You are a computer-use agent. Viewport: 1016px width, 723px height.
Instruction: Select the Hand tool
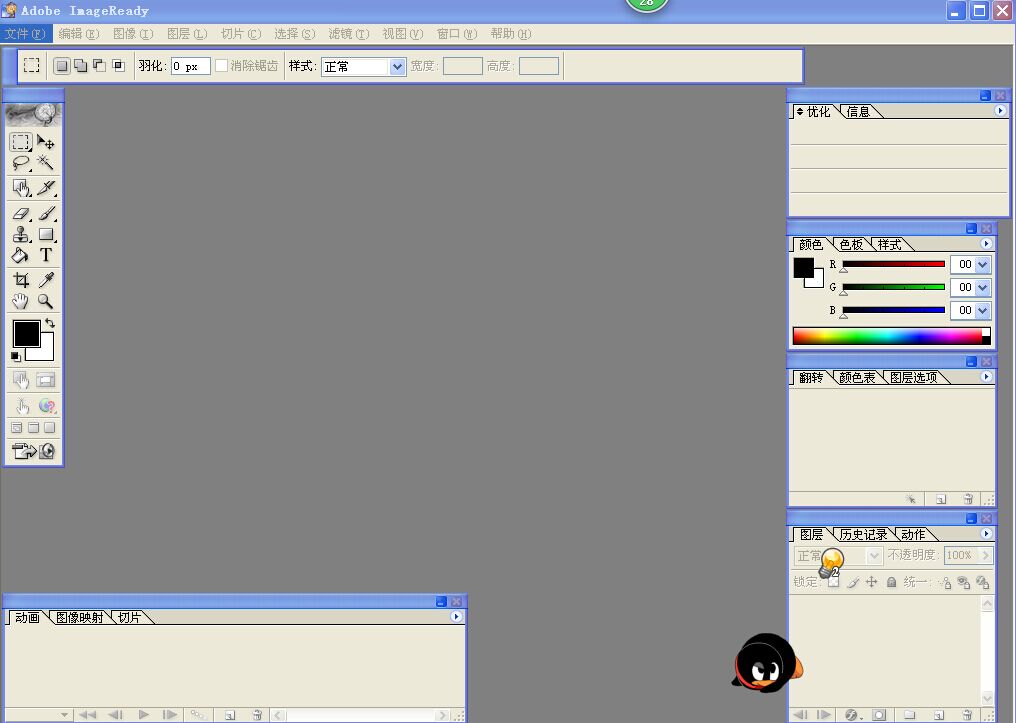pos(21,301)
